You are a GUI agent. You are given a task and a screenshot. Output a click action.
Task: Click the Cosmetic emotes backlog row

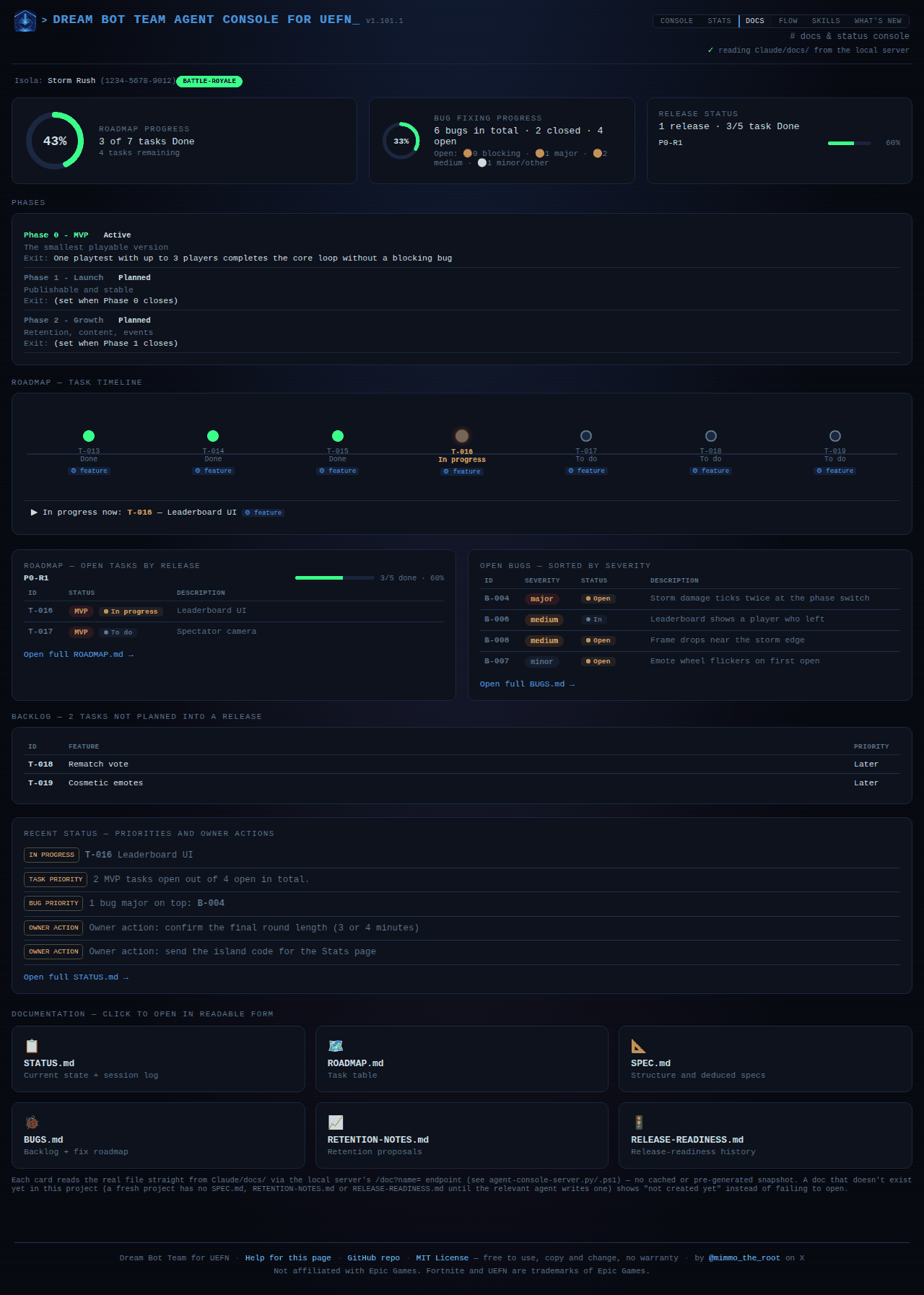click(462, 783)
